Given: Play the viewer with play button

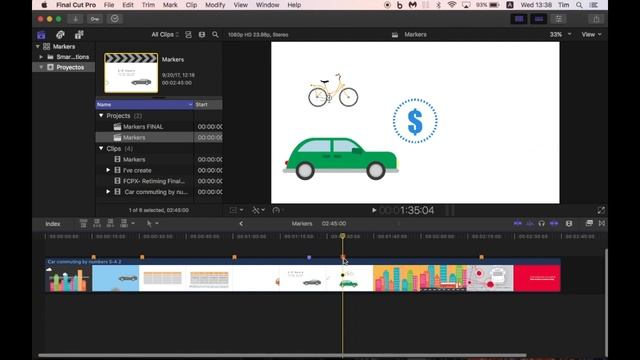Looking at the screenshot, I should point(373,210).
